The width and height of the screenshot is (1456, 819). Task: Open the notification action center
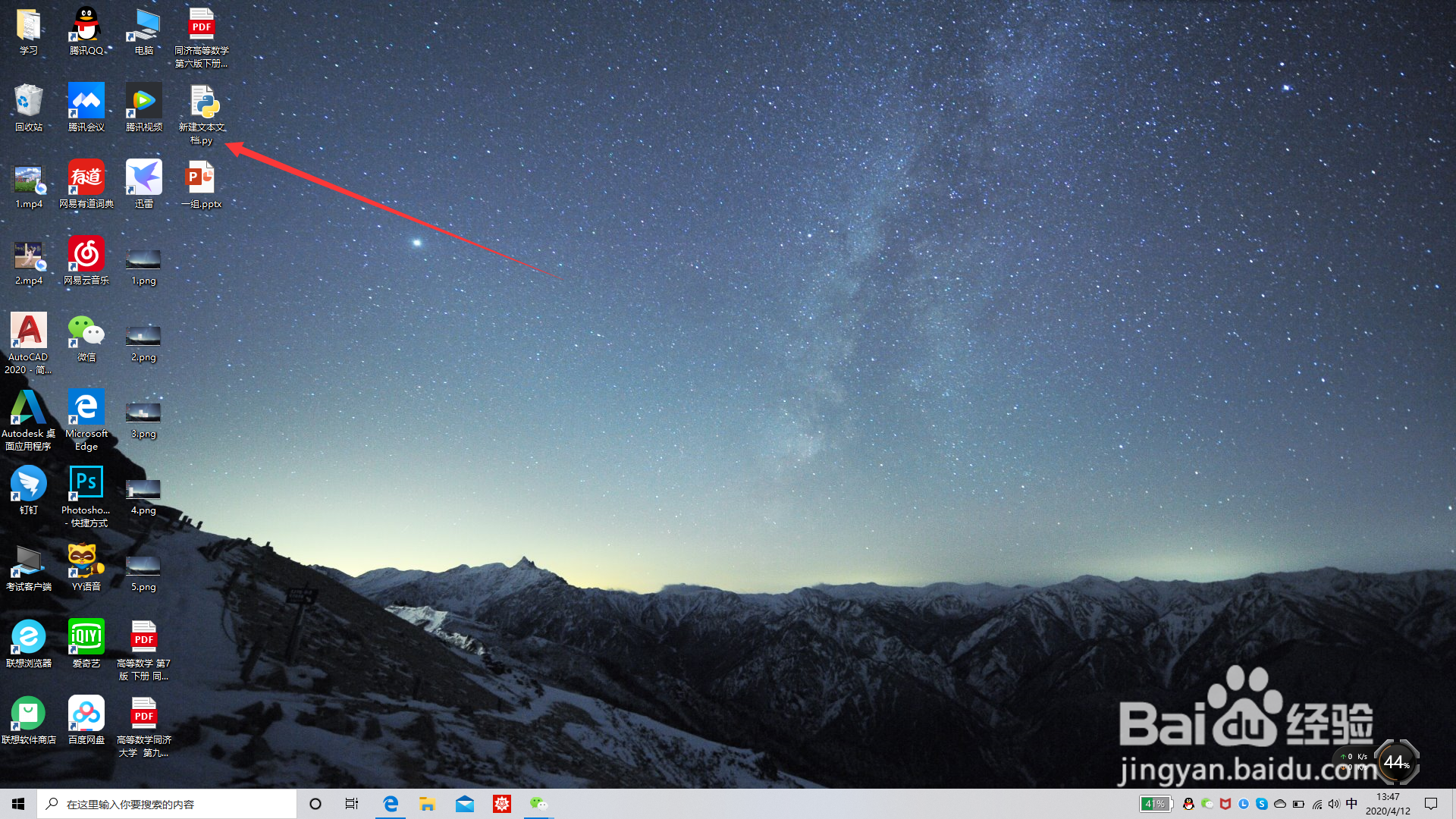1431,804
